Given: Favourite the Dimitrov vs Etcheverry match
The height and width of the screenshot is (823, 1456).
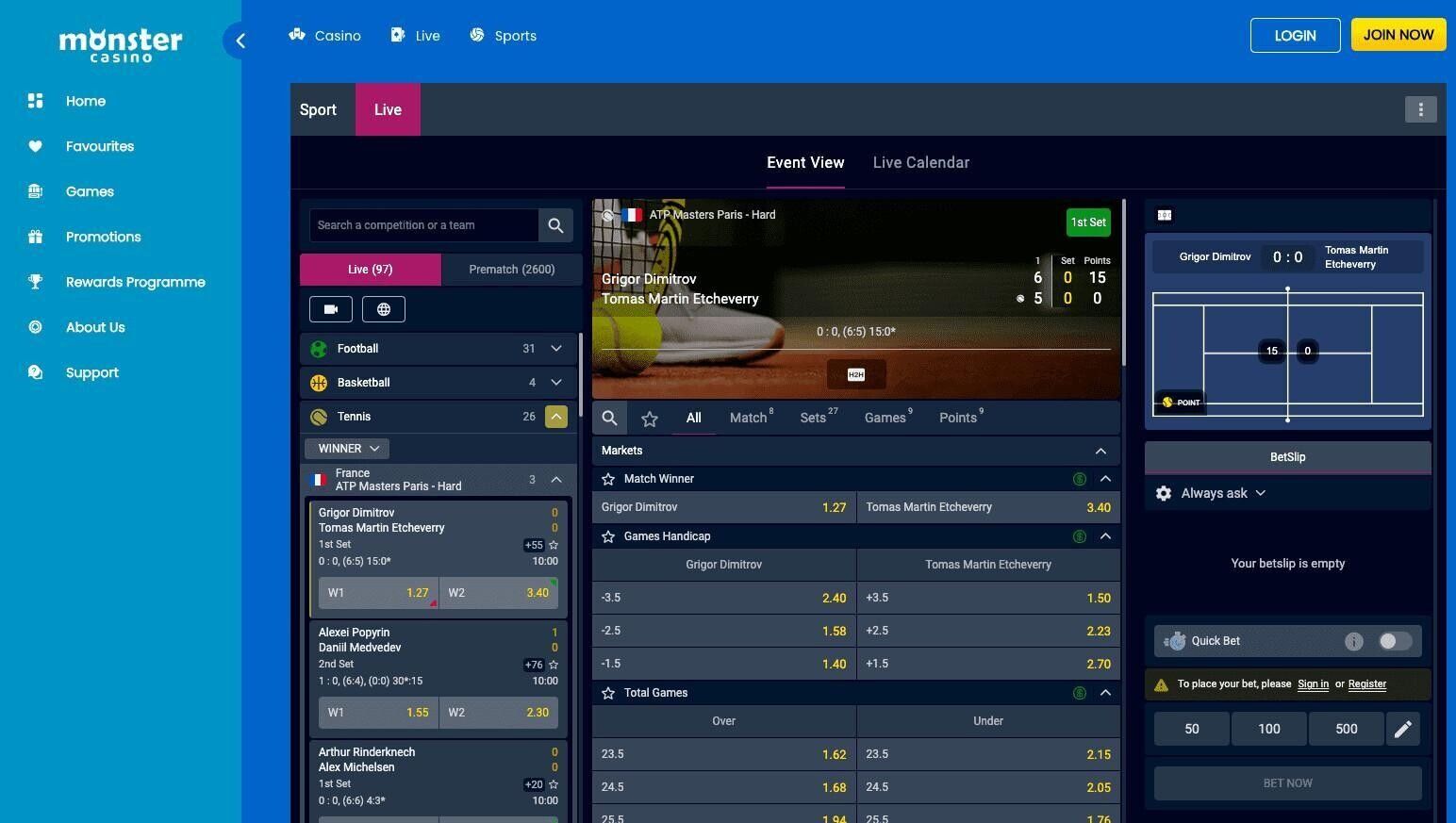Looking at the screenshot, I should pos(554,545).
